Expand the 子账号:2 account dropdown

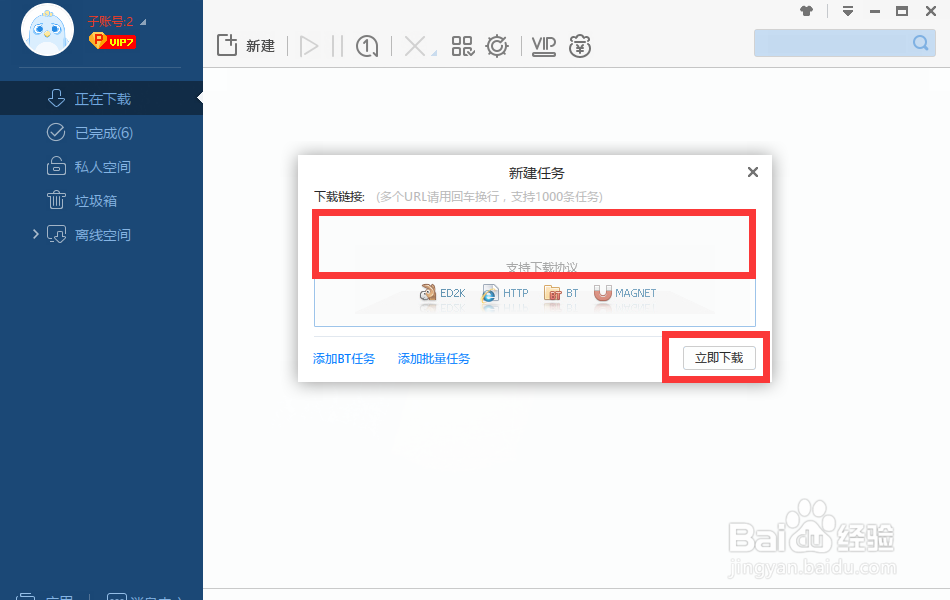coord(144,22)
